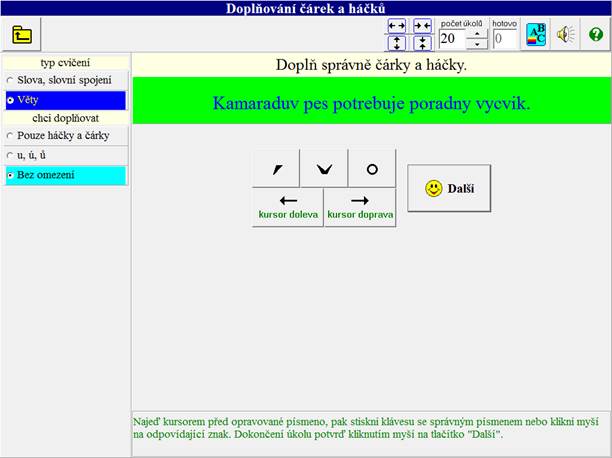This screenshot has height=458, width=612.
Task: Choose Pouze háčky a čárky option
Action: pos(66,135)
